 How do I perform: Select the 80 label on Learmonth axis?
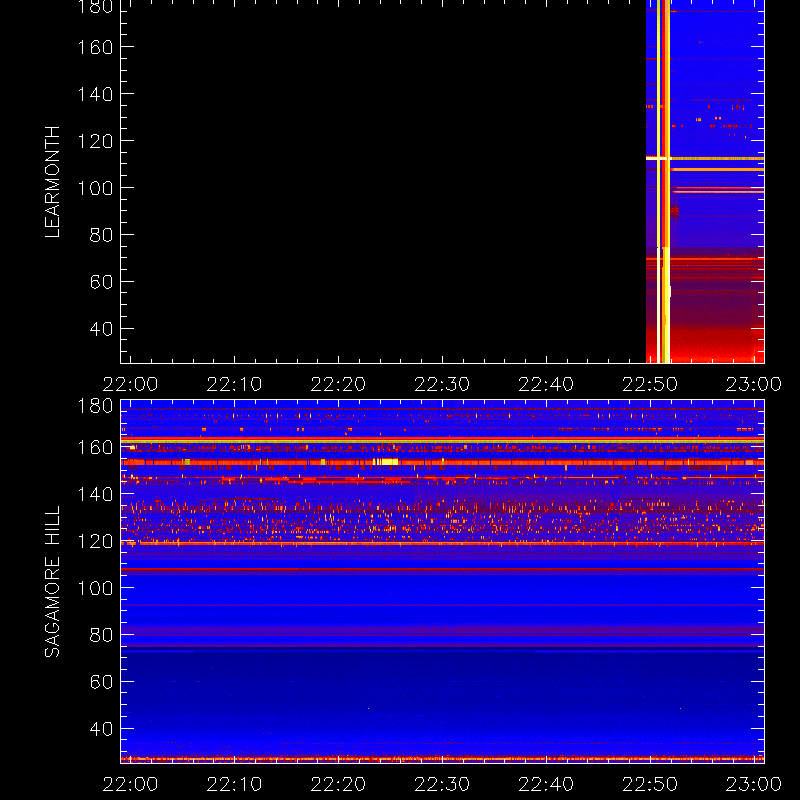(102, 235)
